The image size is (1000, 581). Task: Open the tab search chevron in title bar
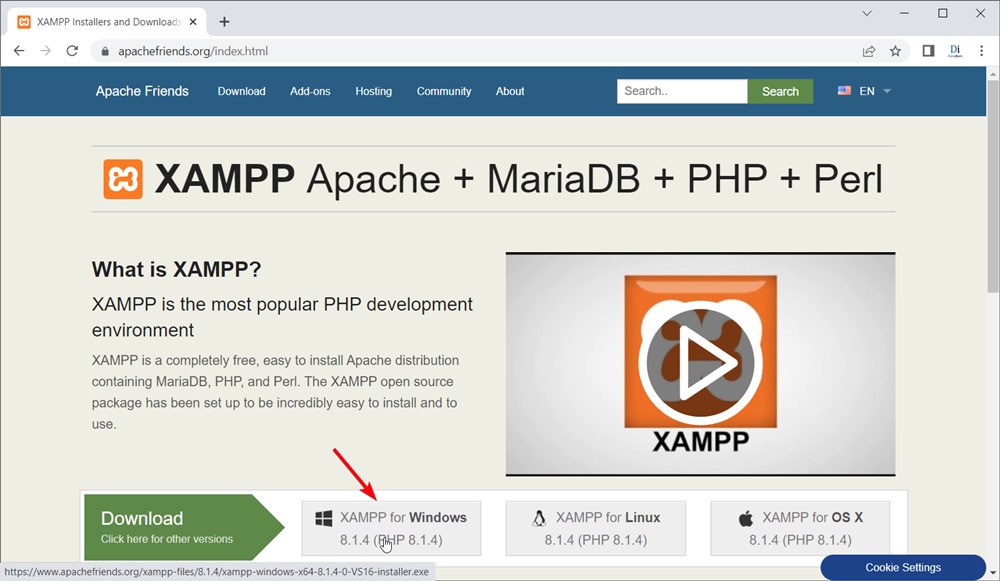coord(867,13)
